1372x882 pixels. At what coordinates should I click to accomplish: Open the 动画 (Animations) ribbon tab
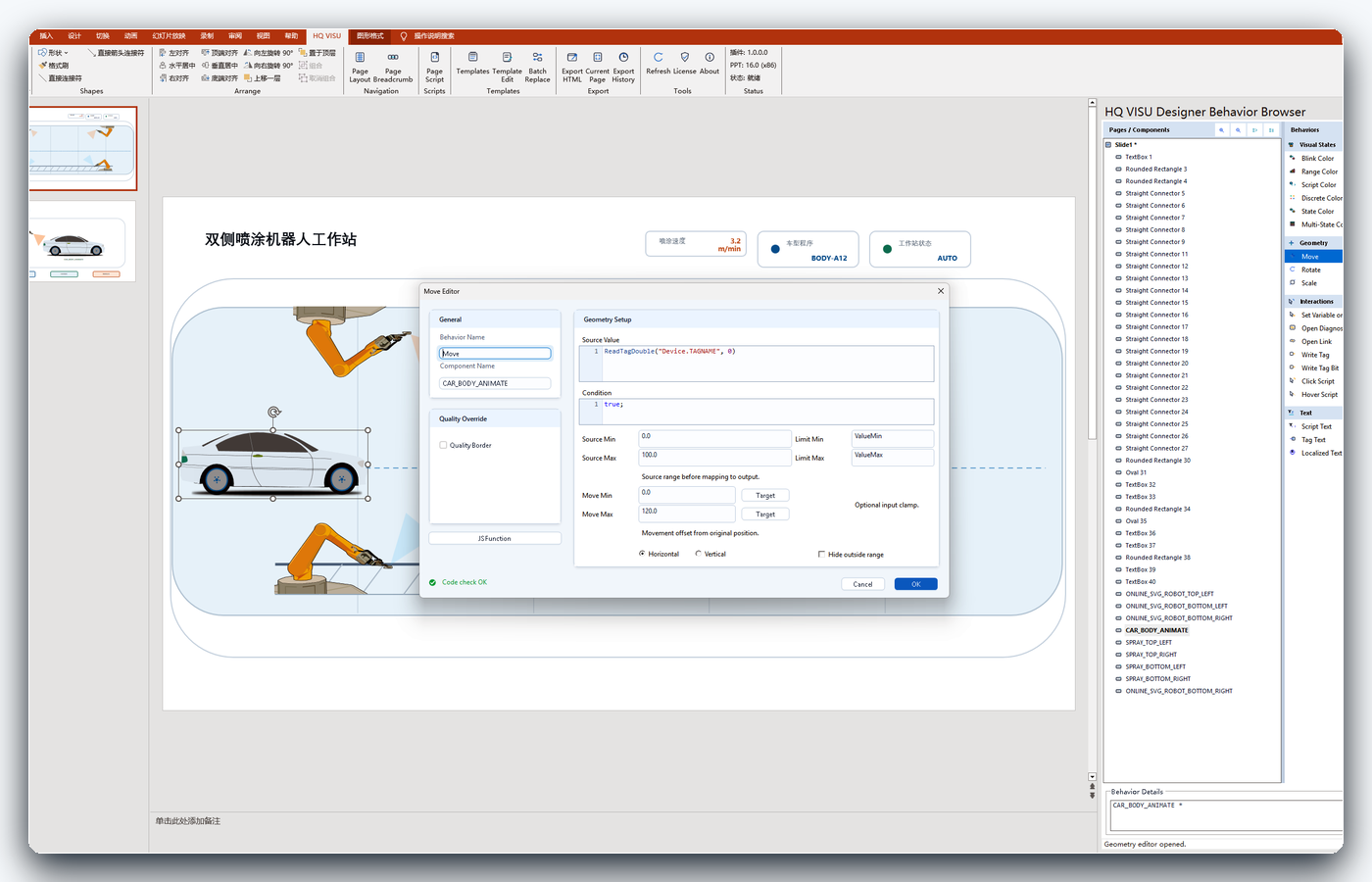click(130, 36)
